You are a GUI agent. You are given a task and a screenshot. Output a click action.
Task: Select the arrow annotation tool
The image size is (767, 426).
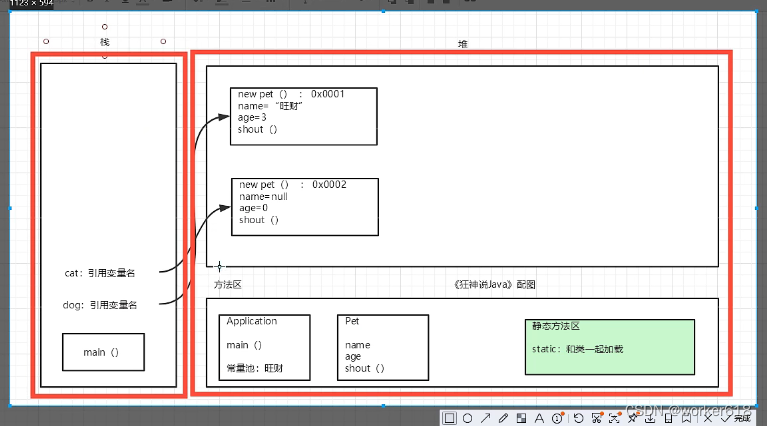click(x=485, y=418)
